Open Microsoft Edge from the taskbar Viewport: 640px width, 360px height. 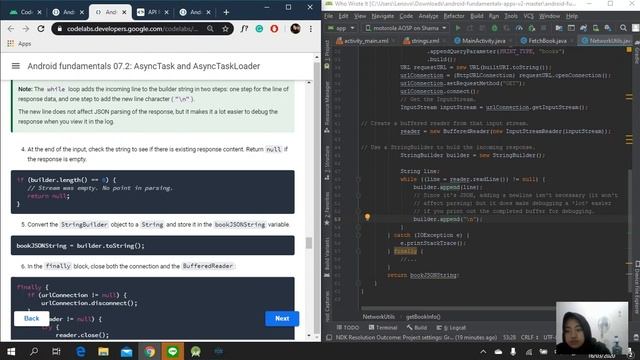click(x=80, y=351)
